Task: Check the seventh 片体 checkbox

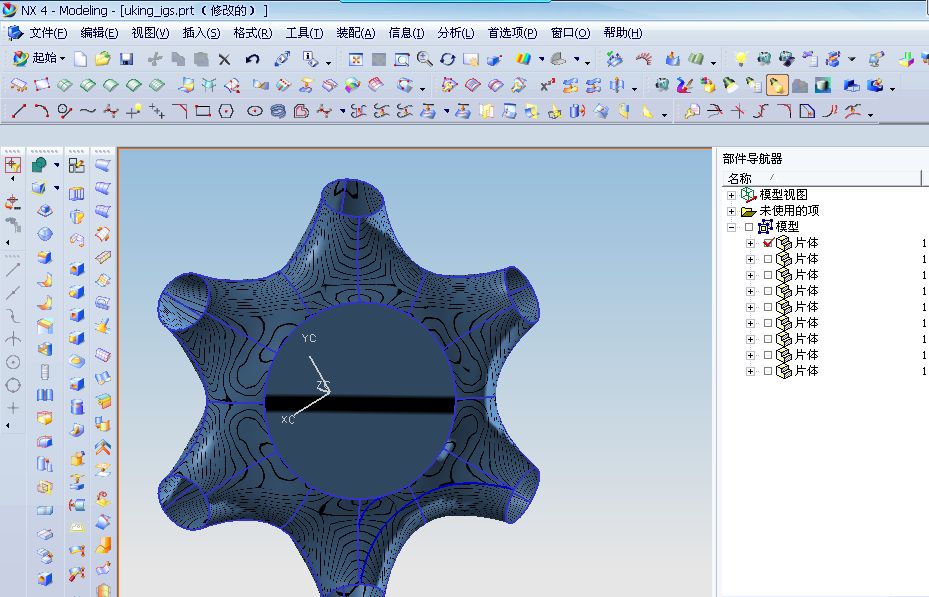Action: click(x=768, y=339)
